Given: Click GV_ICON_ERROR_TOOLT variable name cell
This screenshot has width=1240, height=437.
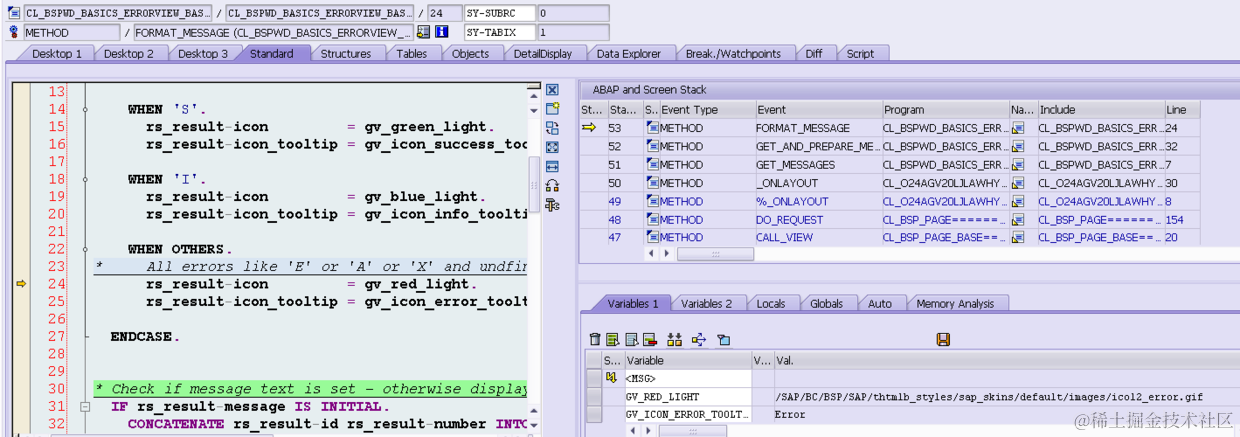Looking at the screenshot, I should 687,414.
